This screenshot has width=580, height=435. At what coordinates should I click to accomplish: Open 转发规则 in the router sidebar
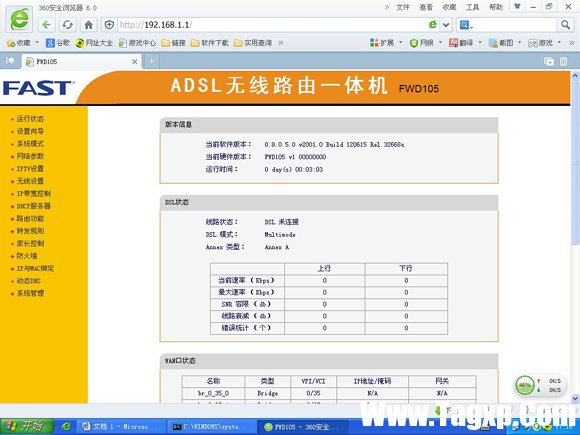point(30,231)
